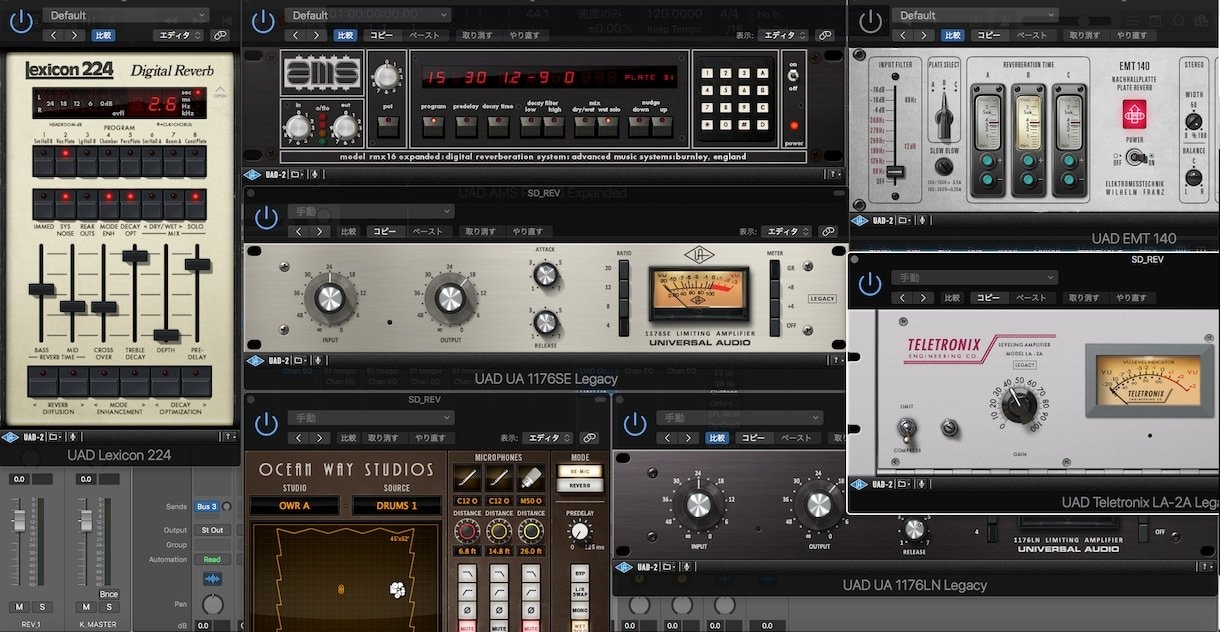Toggle the AMS RMX16 plugin power icon
This screenshot has width=1220, height=632.
(264, 23)
